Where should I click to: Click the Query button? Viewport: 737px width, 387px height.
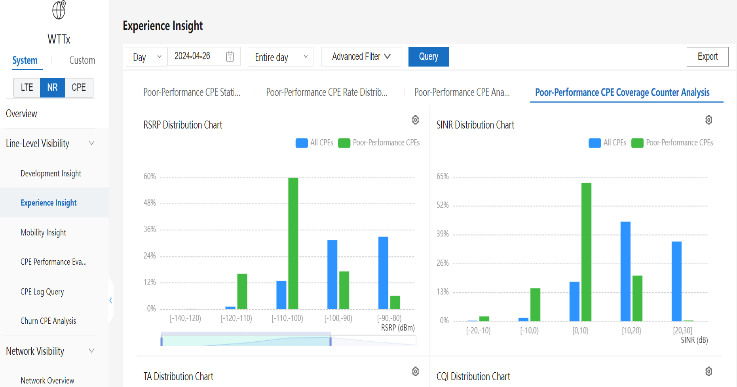[x=428, y=56]
